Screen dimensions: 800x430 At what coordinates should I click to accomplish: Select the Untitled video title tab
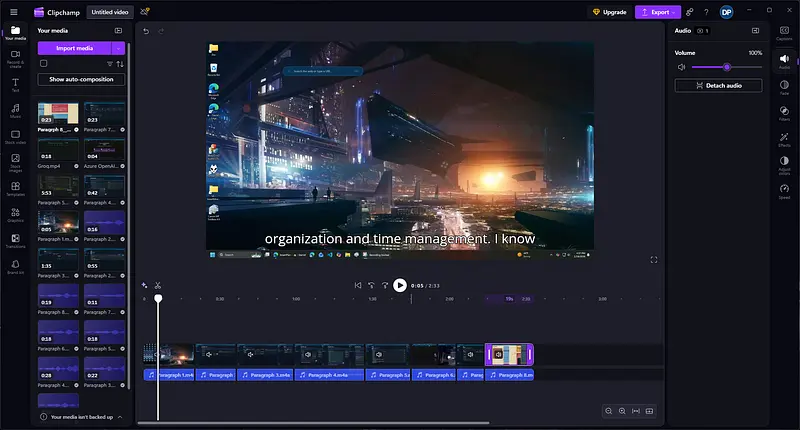108,12
